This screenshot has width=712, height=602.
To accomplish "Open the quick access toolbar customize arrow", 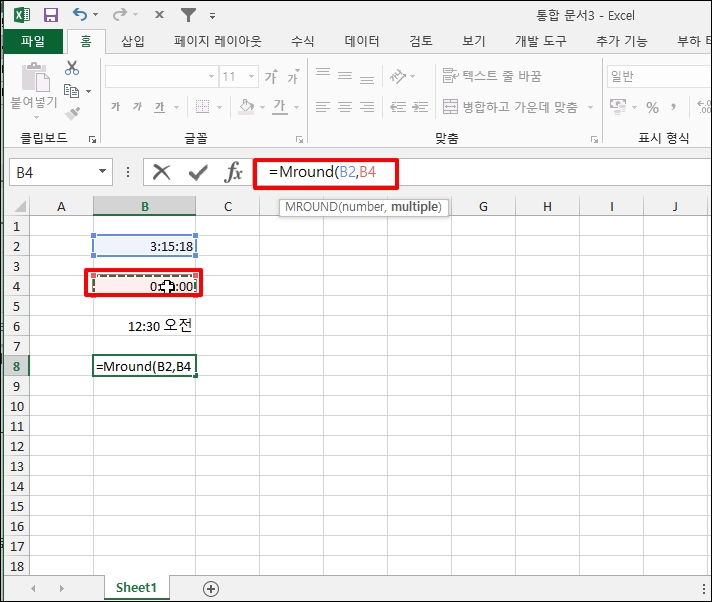I will pos(212,16).
